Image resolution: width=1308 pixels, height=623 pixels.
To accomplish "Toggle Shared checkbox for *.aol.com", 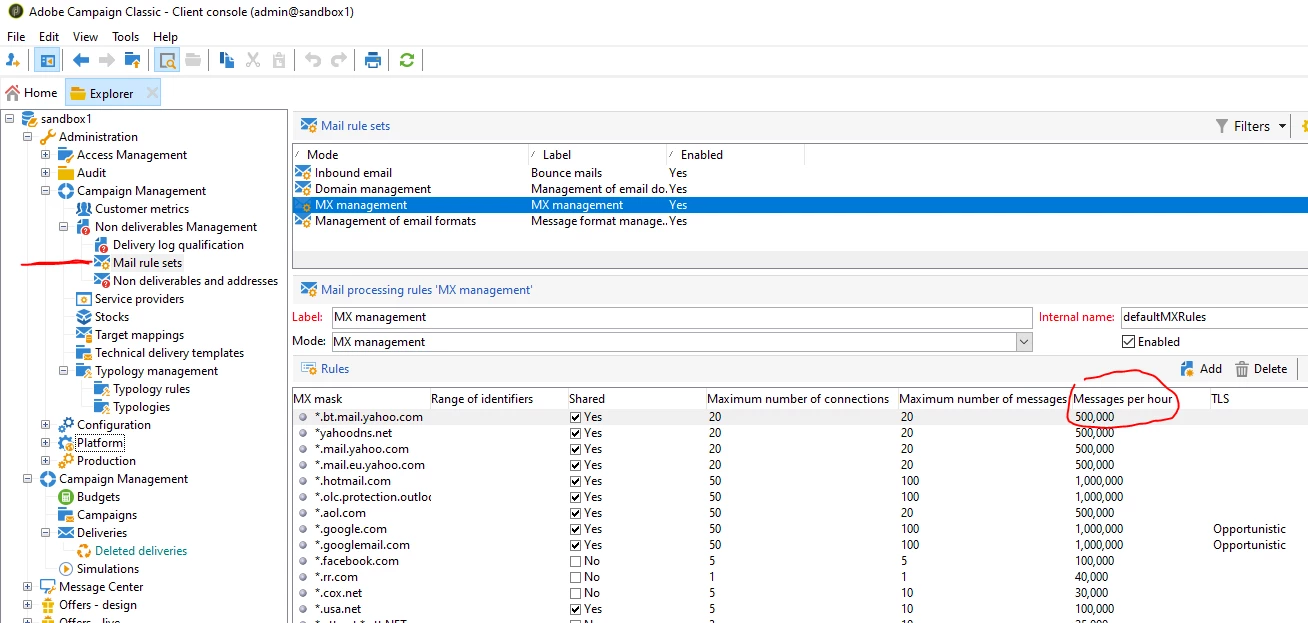I will tap(576, 513).
